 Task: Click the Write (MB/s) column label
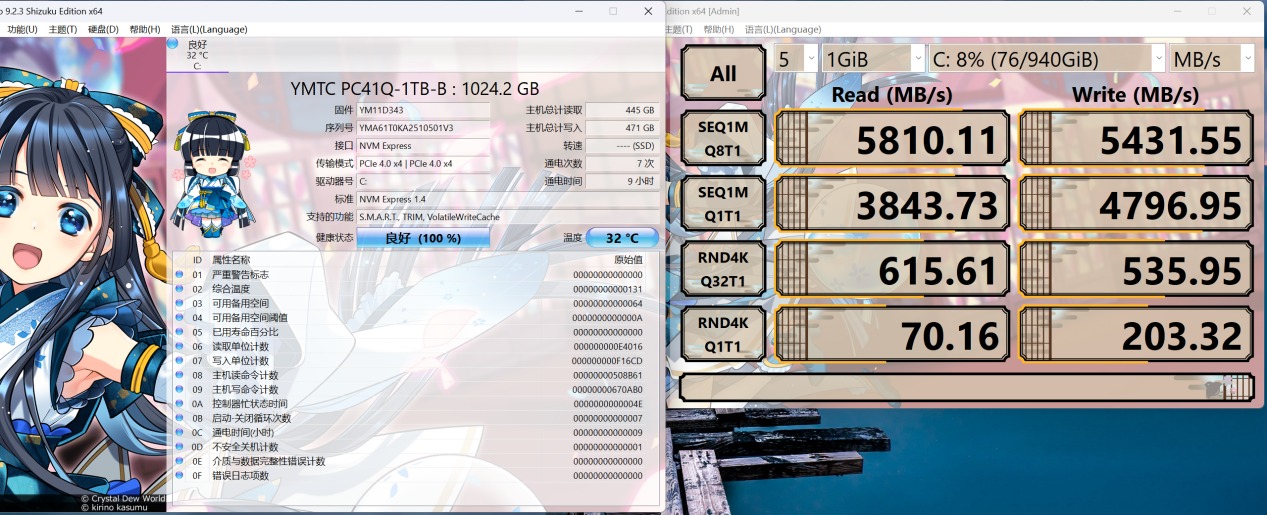click(x=1135, y=95)
